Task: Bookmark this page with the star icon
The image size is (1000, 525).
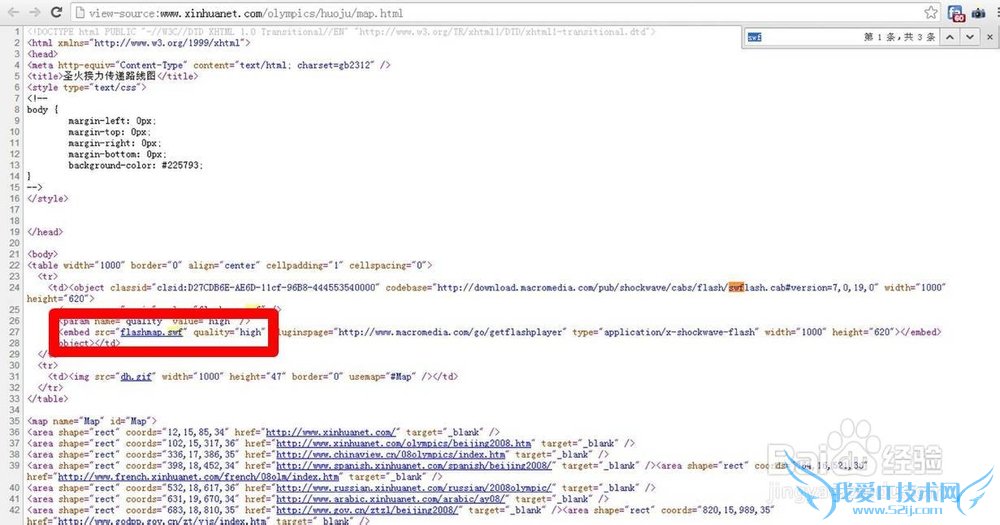Action: pyautogui.click(x=930, y=12)
